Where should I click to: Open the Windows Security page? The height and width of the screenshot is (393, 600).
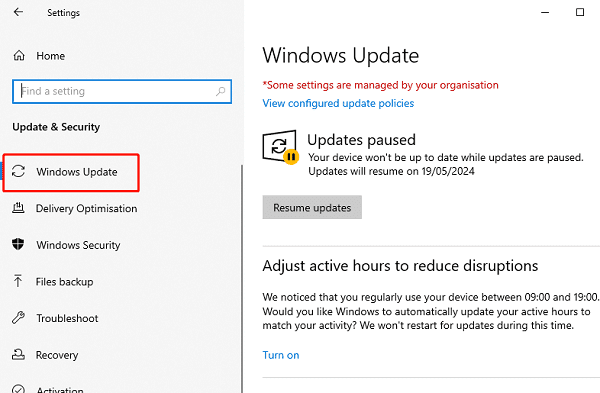click(78, 245)
